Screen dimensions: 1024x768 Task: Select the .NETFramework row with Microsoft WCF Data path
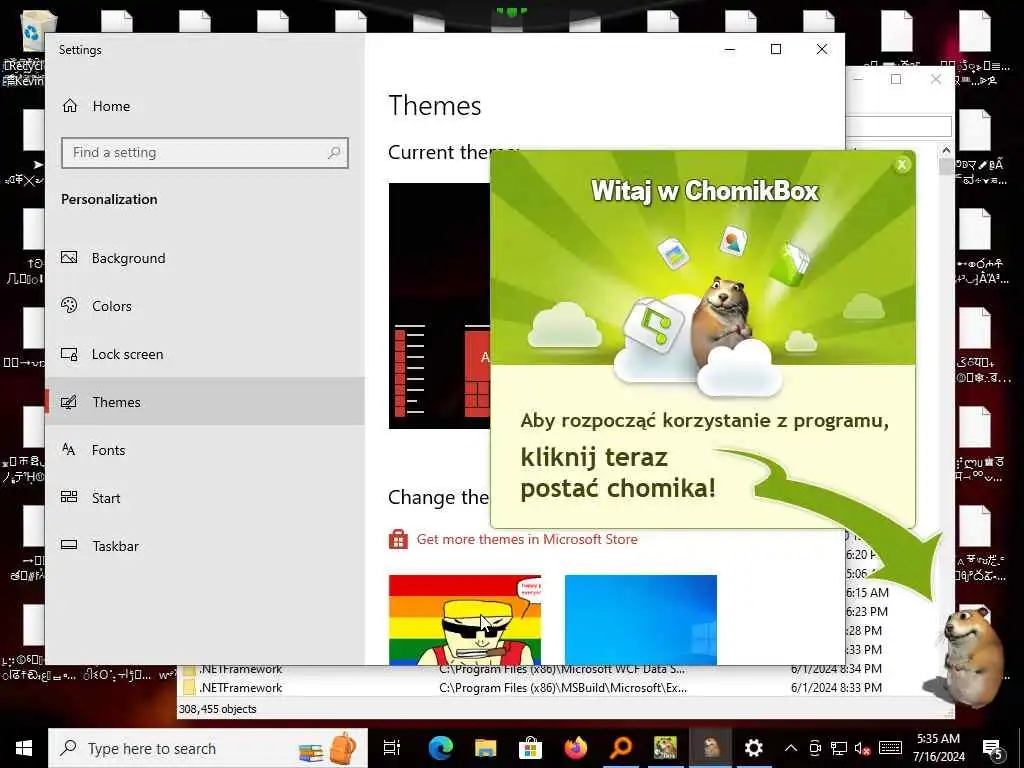[x=532, y=669]
